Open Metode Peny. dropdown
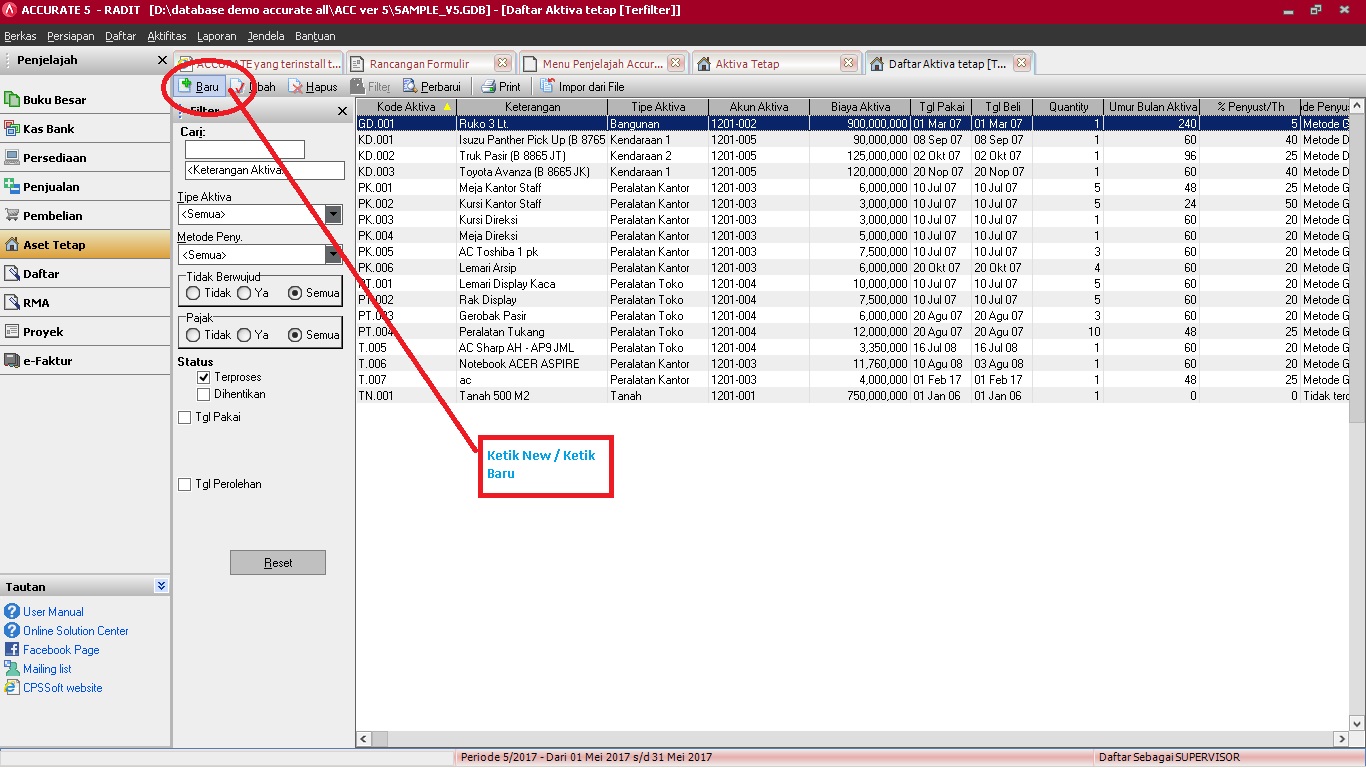 coord(334,254)
